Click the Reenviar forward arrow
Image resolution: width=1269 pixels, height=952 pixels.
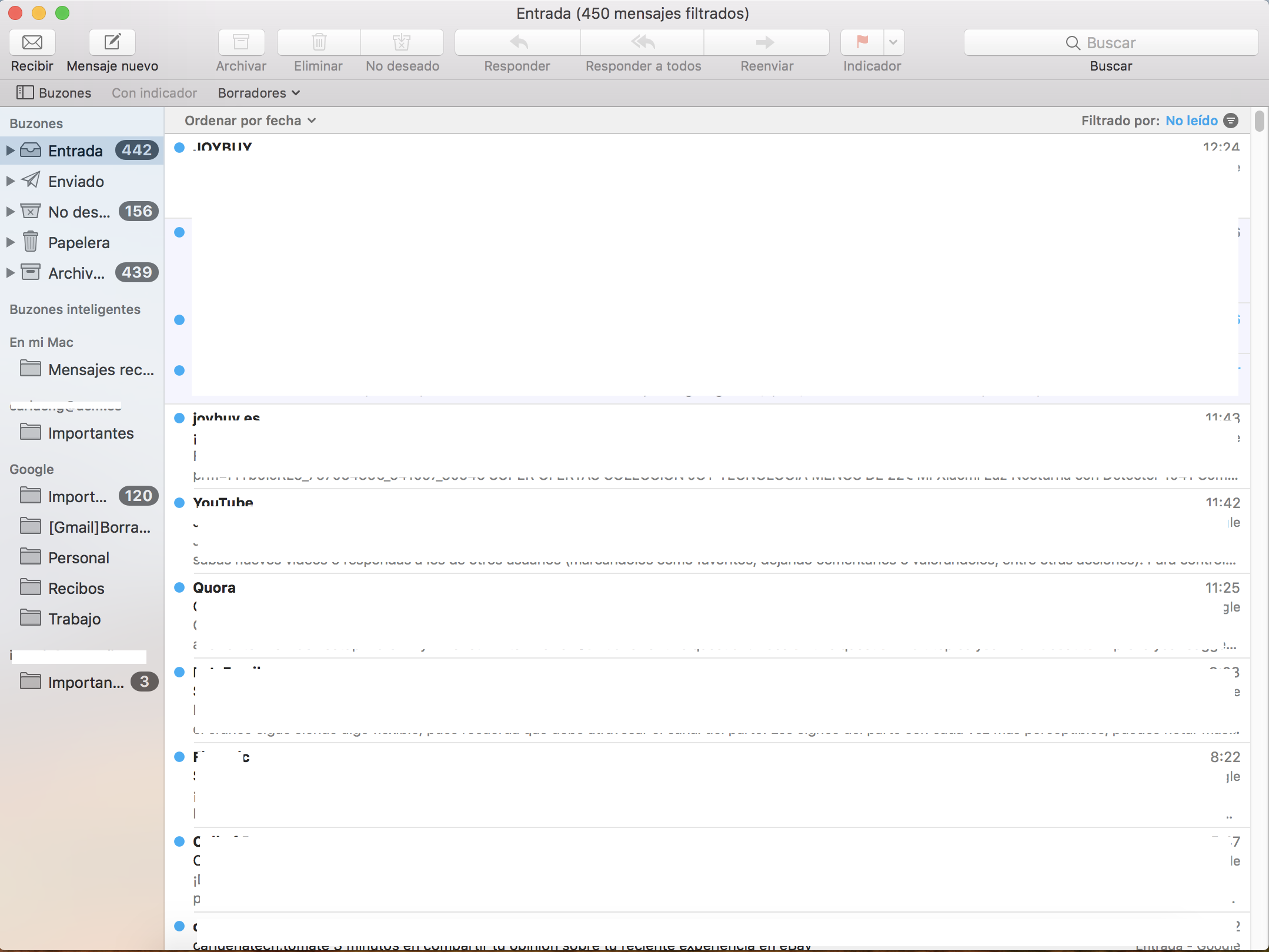(x=766, y=42)
